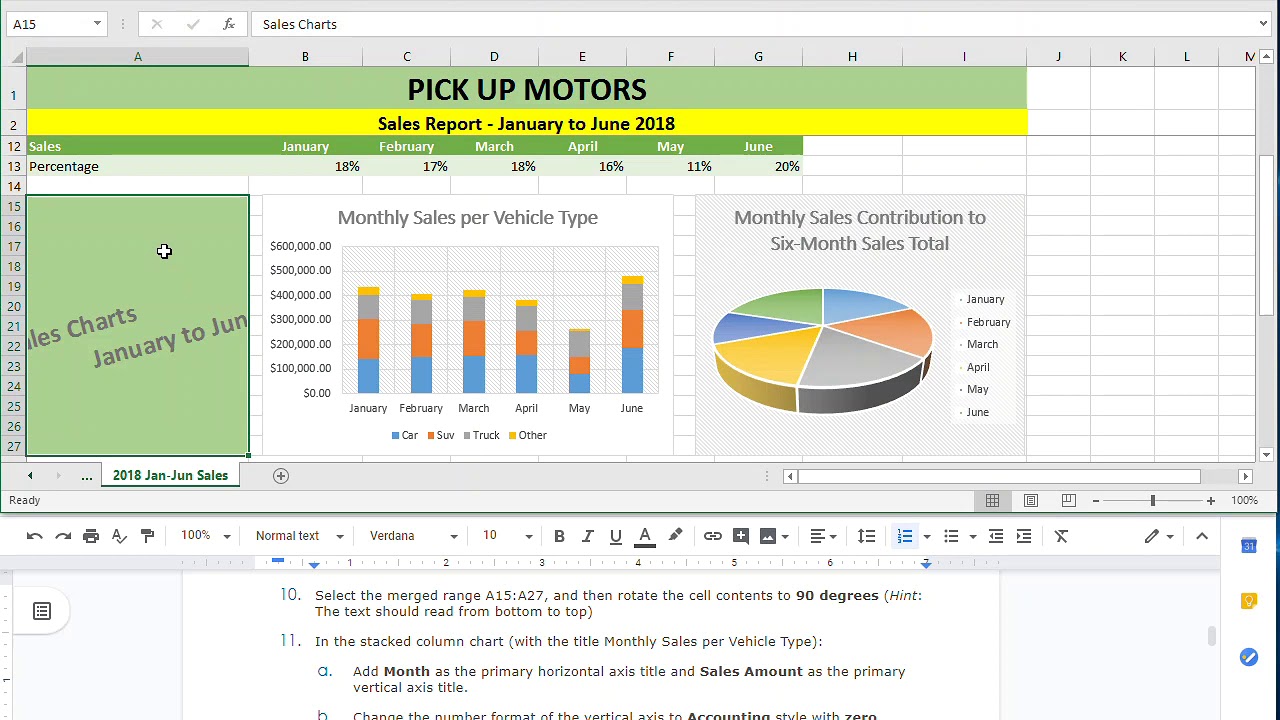Click Excel horizontal scrollbar right arrow
The height and width of the screenshot is (720, 1280).
1245,476
